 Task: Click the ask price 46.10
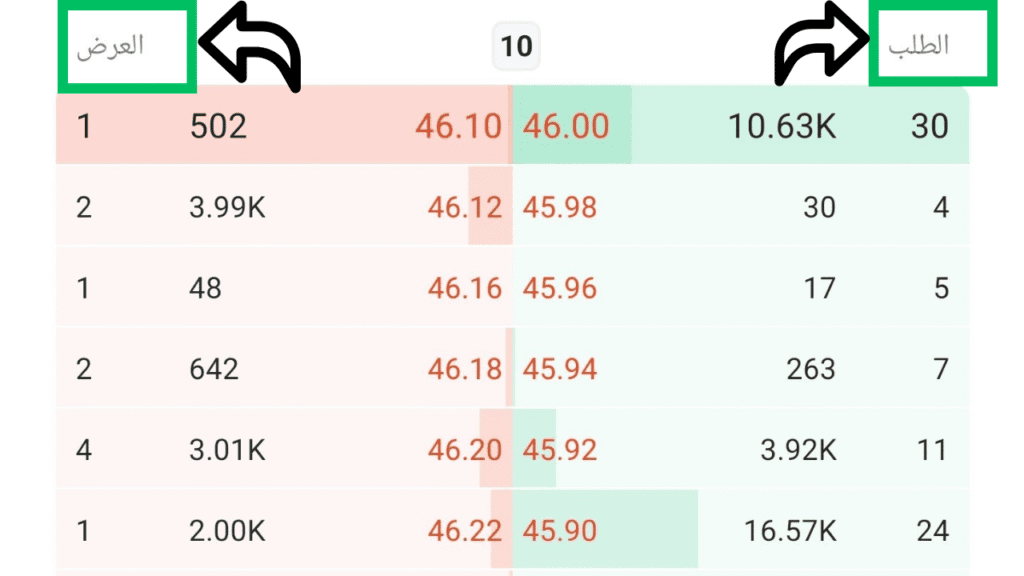[x=458, y=126]
